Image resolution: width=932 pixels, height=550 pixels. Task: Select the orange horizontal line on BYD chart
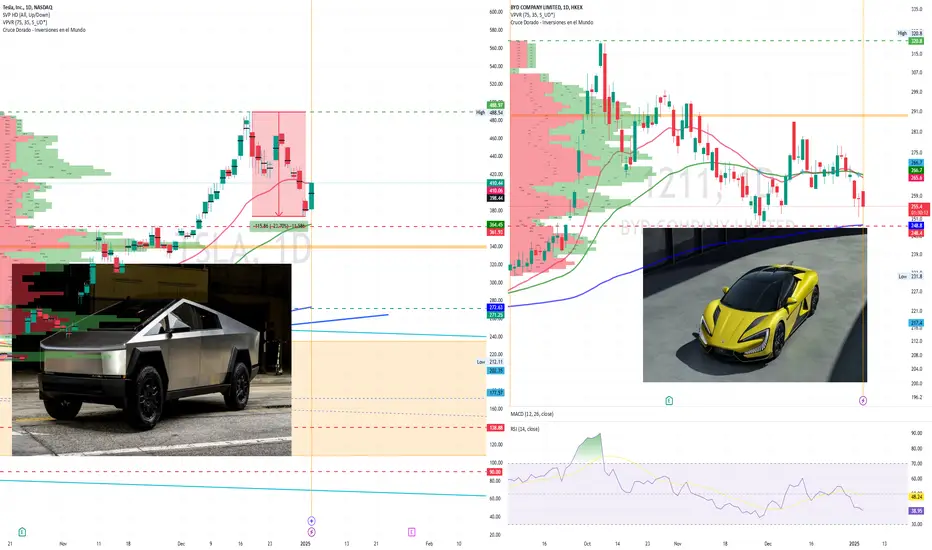[709, 115]
